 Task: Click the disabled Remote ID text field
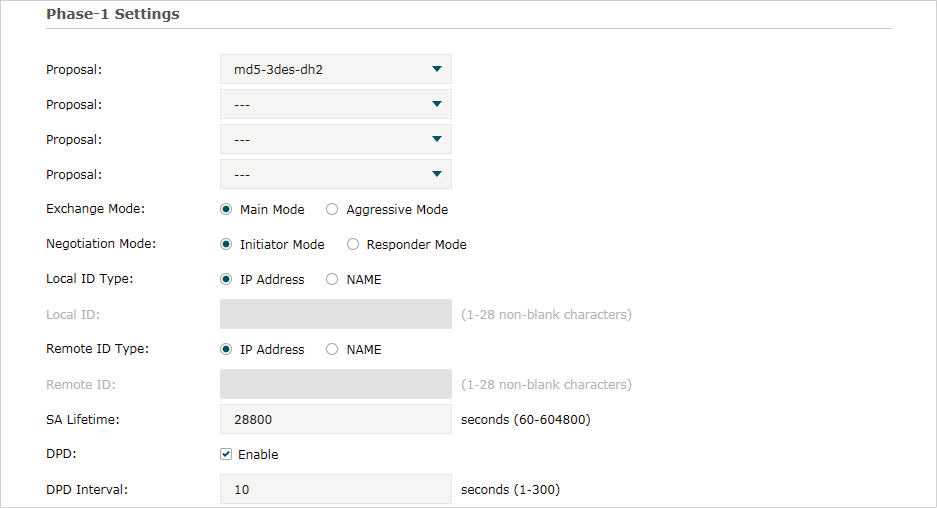[x=336, y=384]
